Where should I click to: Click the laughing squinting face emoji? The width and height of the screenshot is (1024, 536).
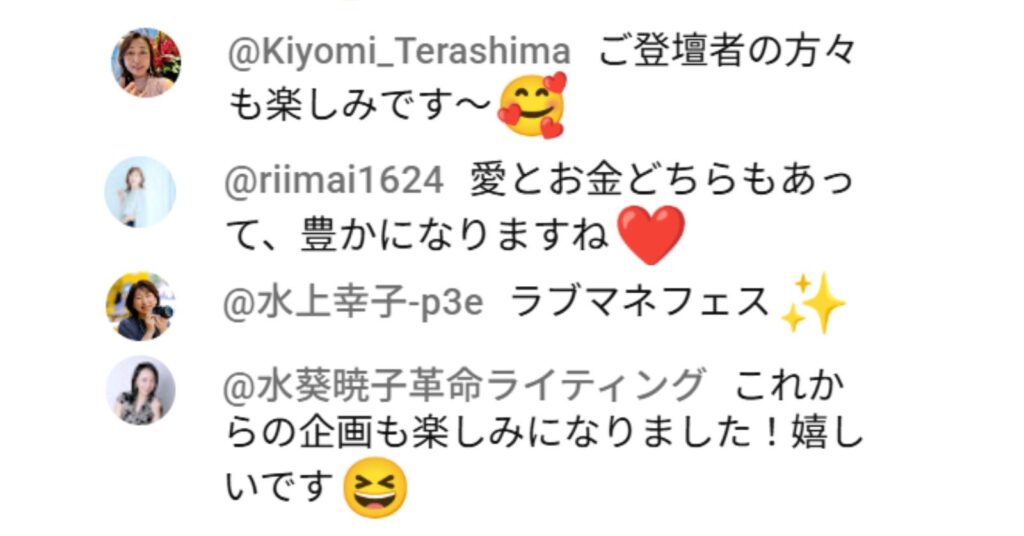click(x=375, y=488)
